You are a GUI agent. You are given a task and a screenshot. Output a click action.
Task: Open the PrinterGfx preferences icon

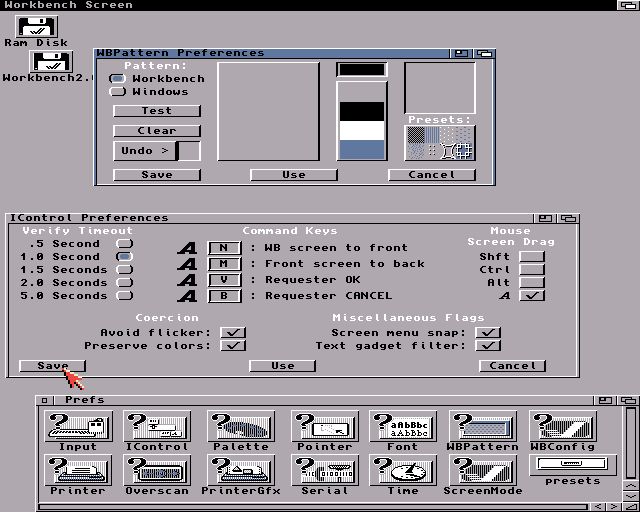241,470
